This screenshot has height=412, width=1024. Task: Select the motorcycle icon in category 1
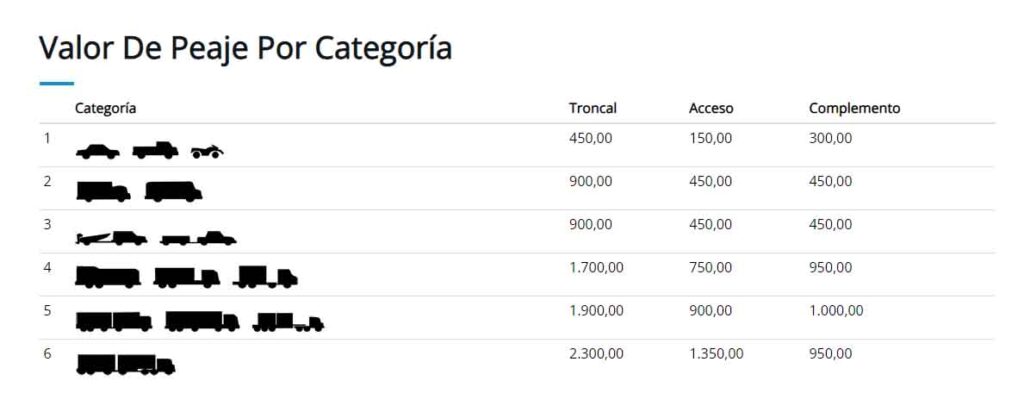click(x=207, y=152)
